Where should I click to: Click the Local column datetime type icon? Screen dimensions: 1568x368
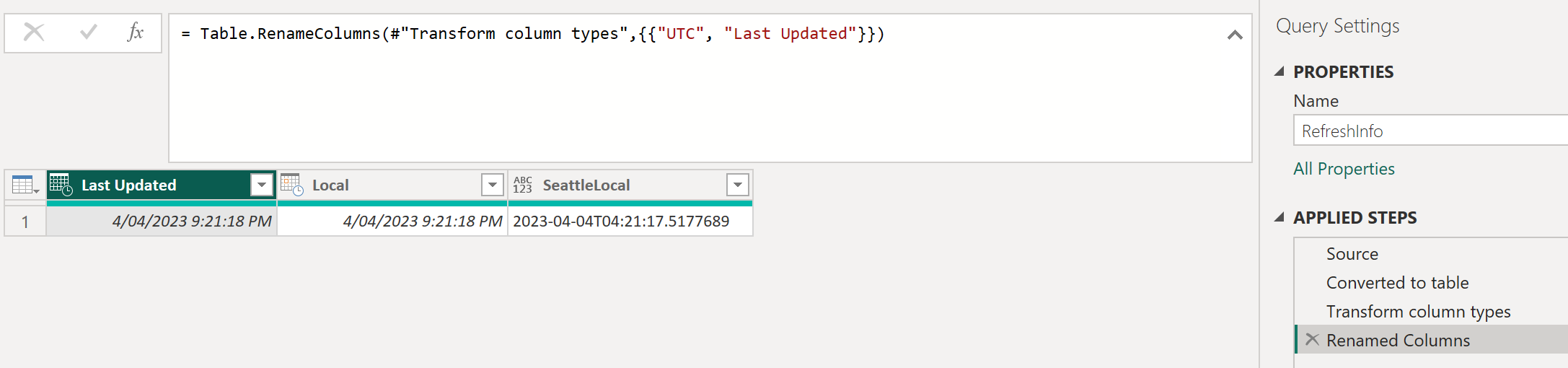click(x=292, y=185)
